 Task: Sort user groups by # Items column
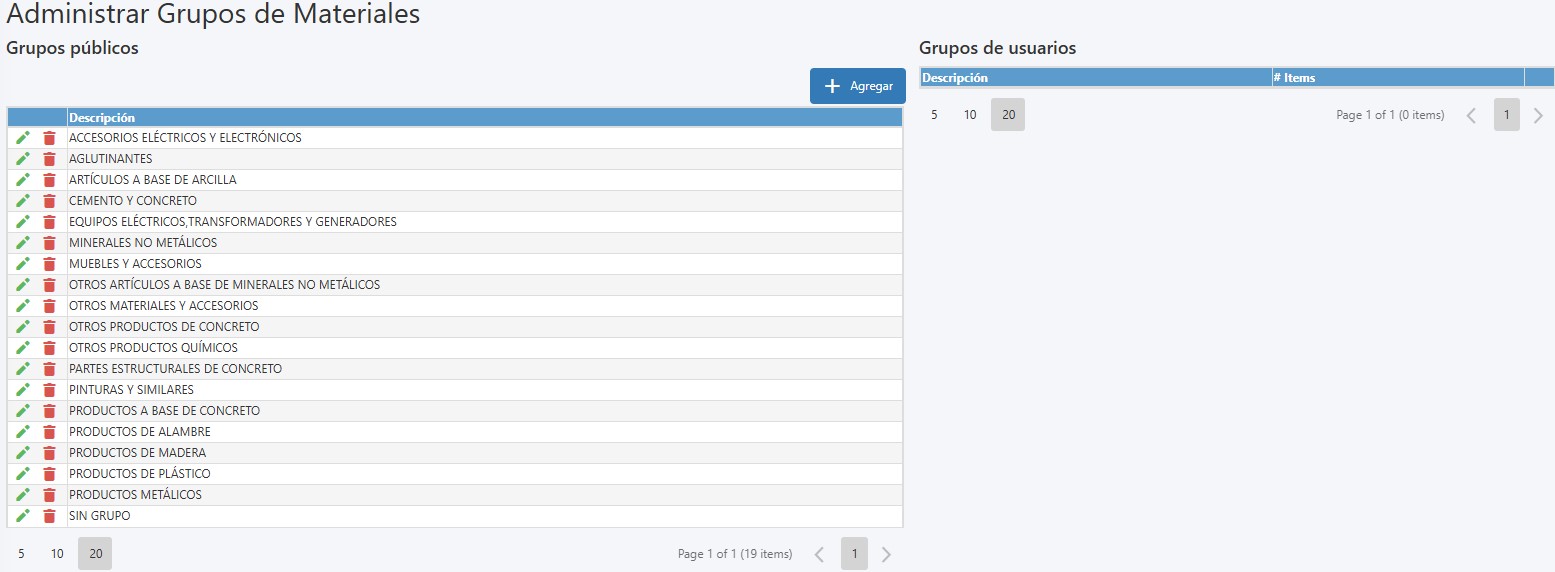[x=1295, y=78]
